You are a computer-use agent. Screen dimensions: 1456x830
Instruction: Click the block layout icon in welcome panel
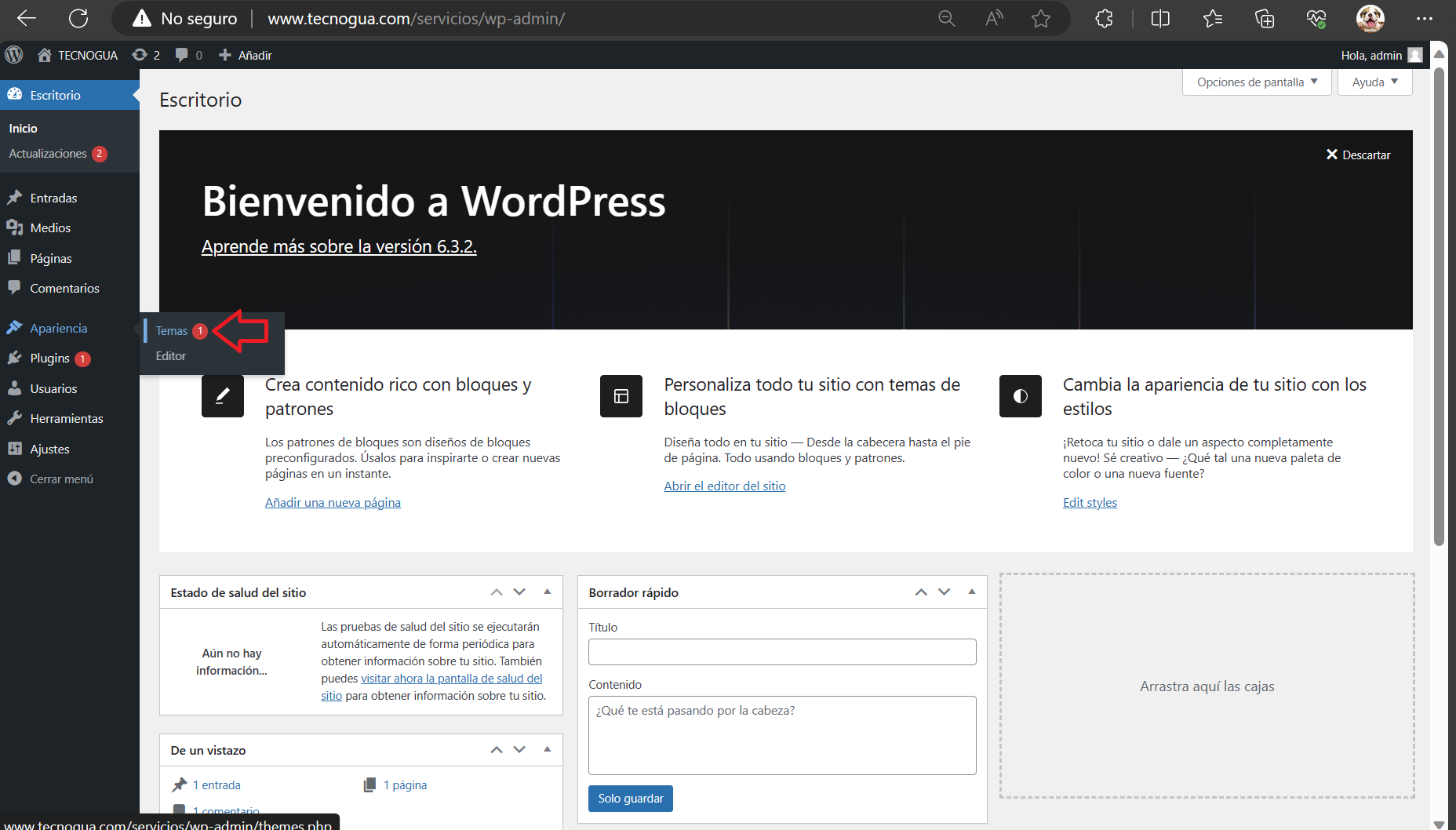[621, 396]
